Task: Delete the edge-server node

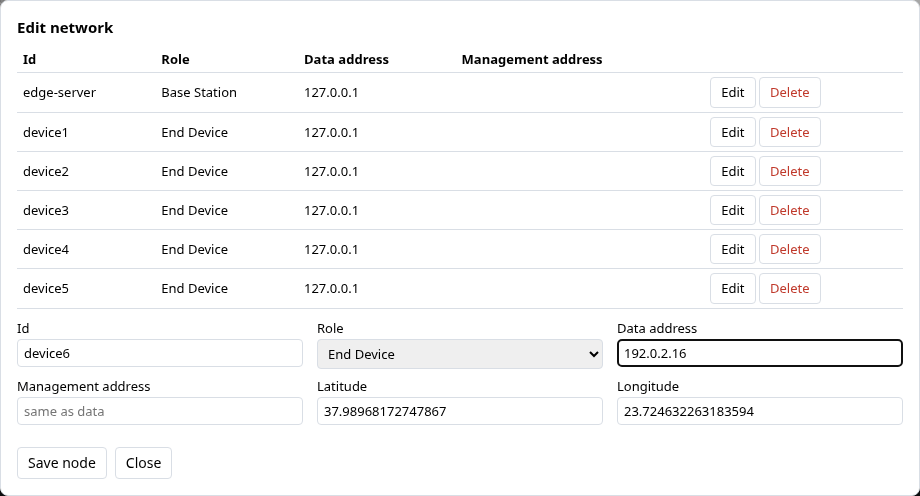Action: click(789, 93)
